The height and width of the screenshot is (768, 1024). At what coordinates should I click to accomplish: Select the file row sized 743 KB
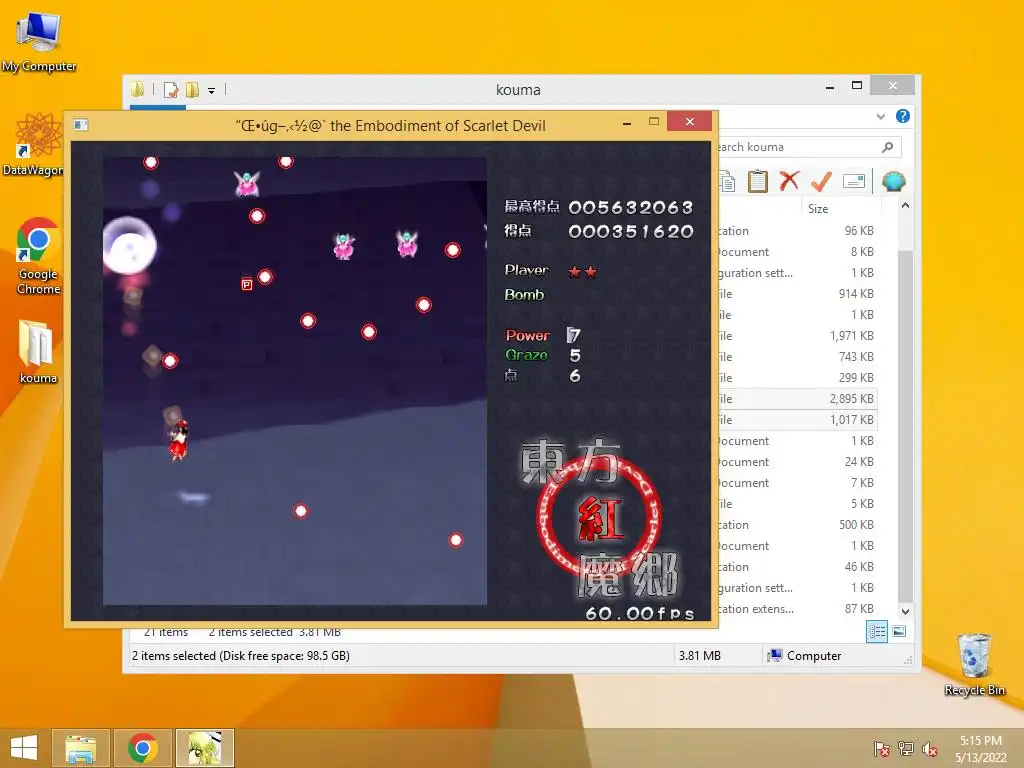pyautogui.click(x=797, y=357)
